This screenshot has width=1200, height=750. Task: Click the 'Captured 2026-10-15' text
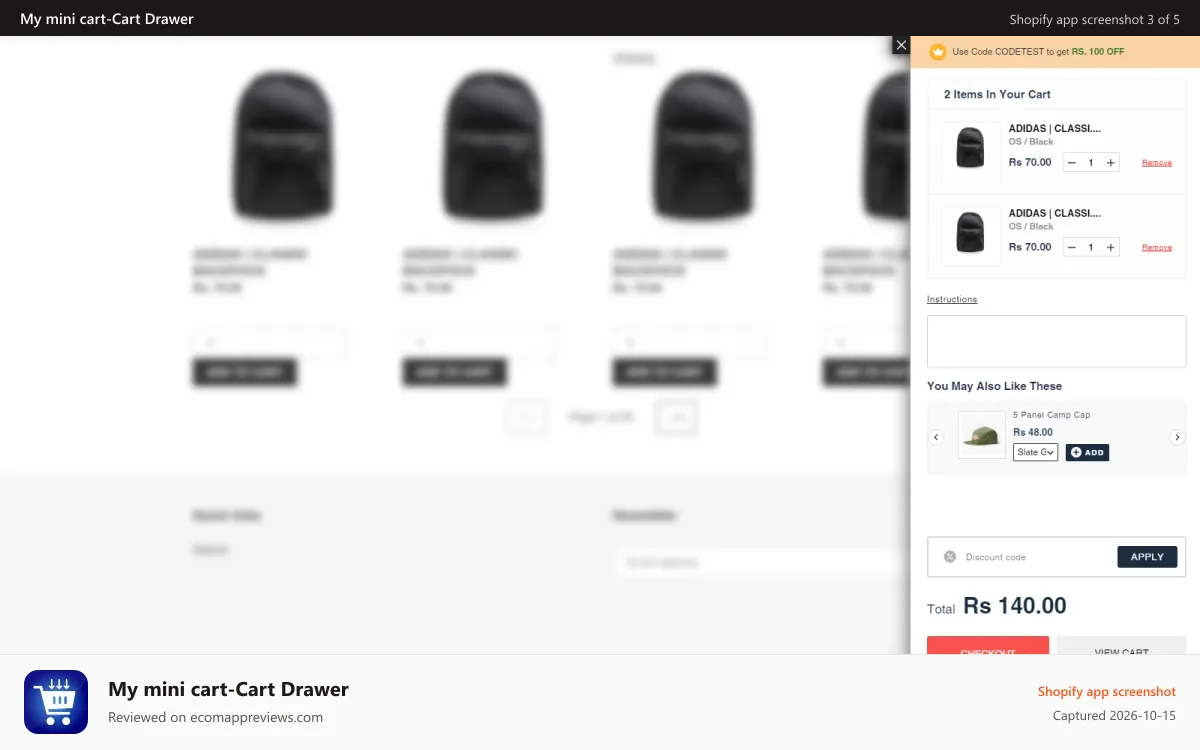tap(1114, 716)
